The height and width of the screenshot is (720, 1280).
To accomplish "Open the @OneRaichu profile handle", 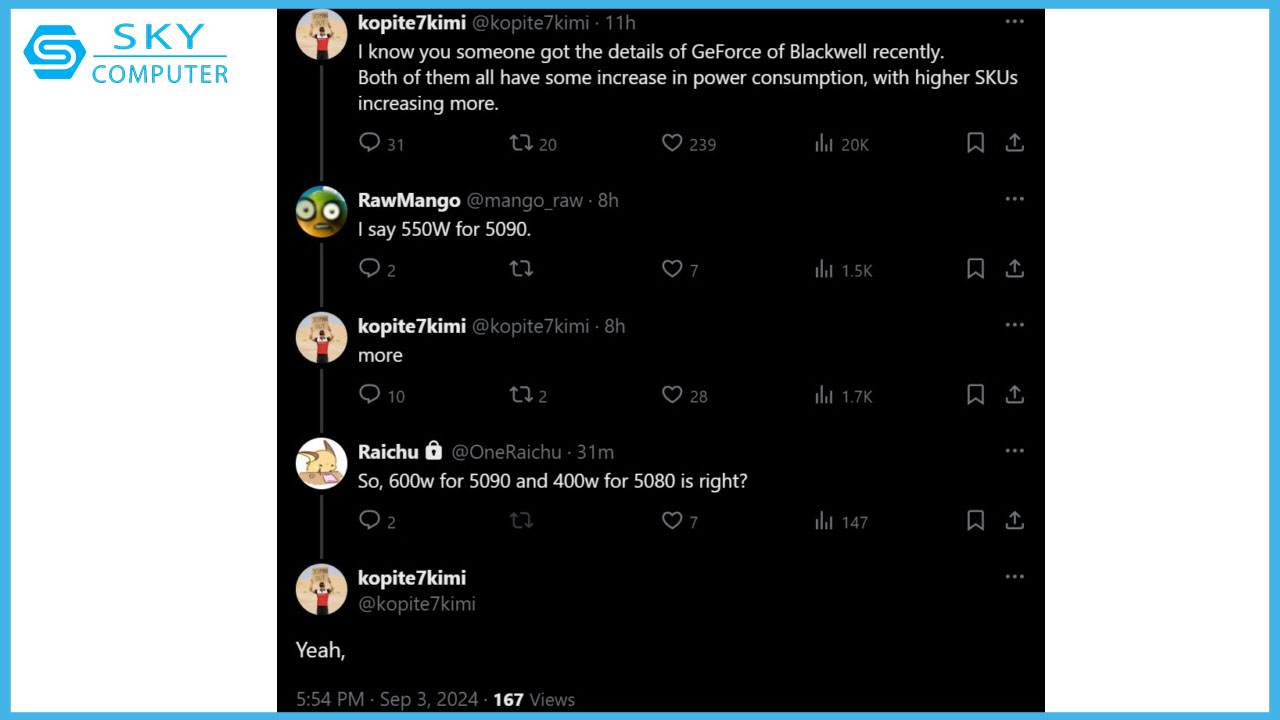I will click(506, 452).
